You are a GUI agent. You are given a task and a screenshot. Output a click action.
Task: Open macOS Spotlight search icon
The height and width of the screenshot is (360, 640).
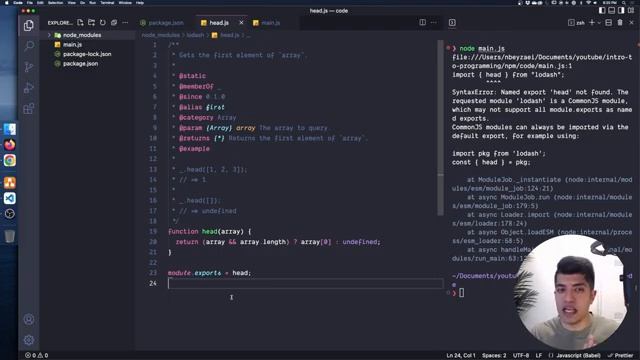pos(623,2)
